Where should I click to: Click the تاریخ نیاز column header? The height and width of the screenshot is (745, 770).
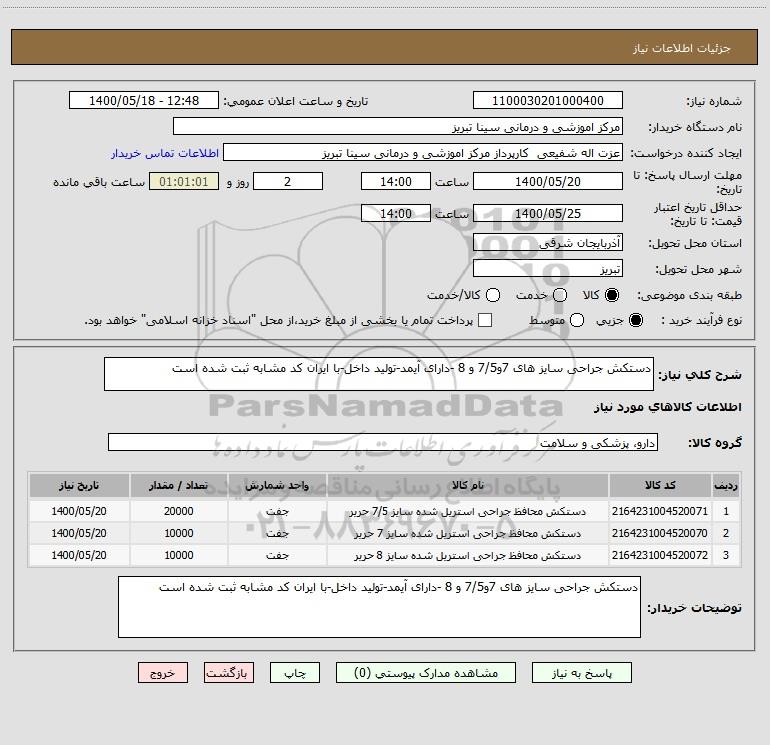79,486
